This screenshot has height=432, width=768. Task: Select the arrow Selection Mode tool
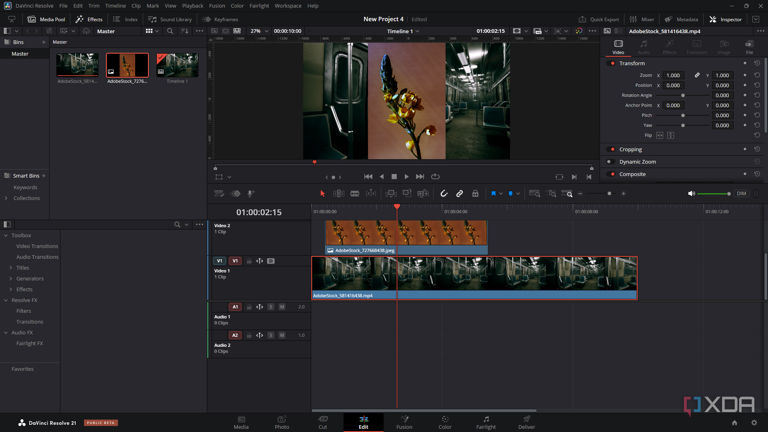tap(322, 193)
